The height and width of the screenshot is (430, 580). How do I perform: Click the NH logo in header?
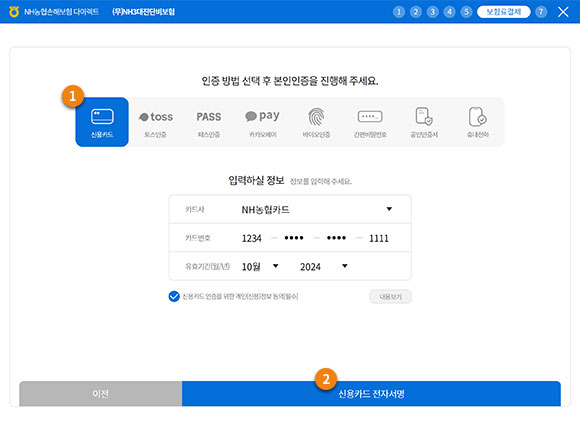point(14,12)
